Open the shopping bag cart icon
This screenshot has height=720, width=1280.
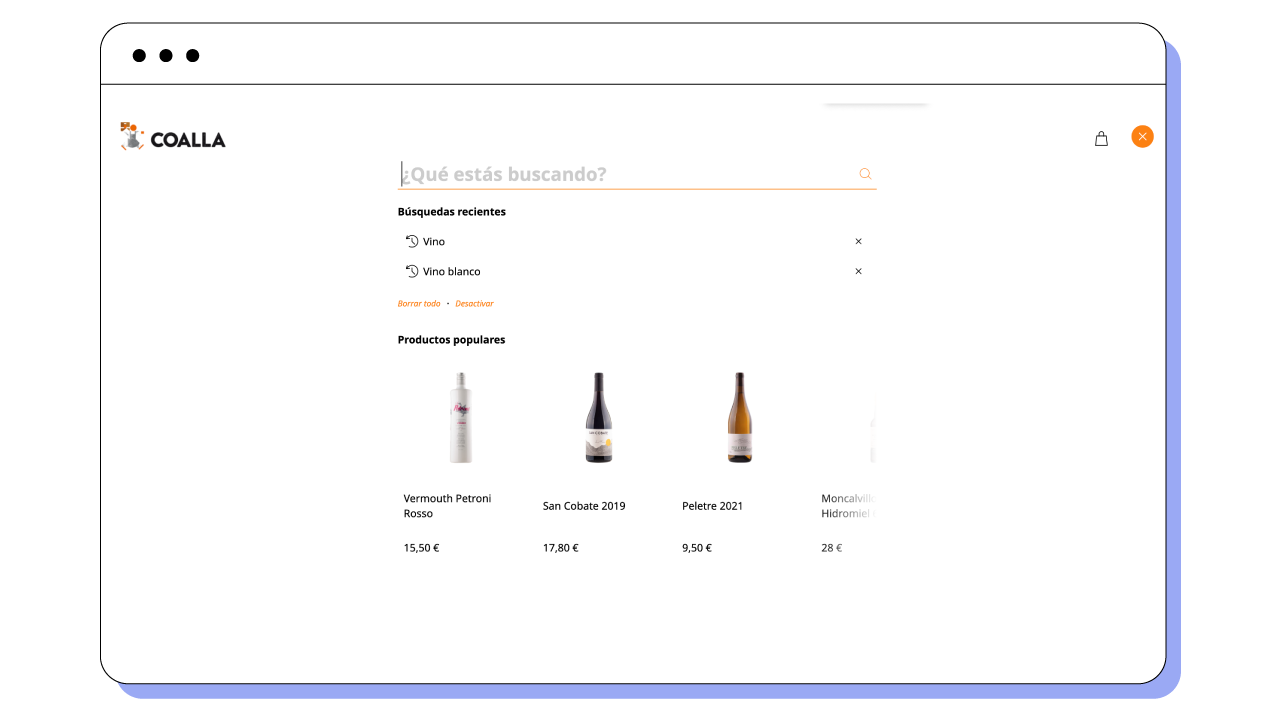(x=1101, y=139)
